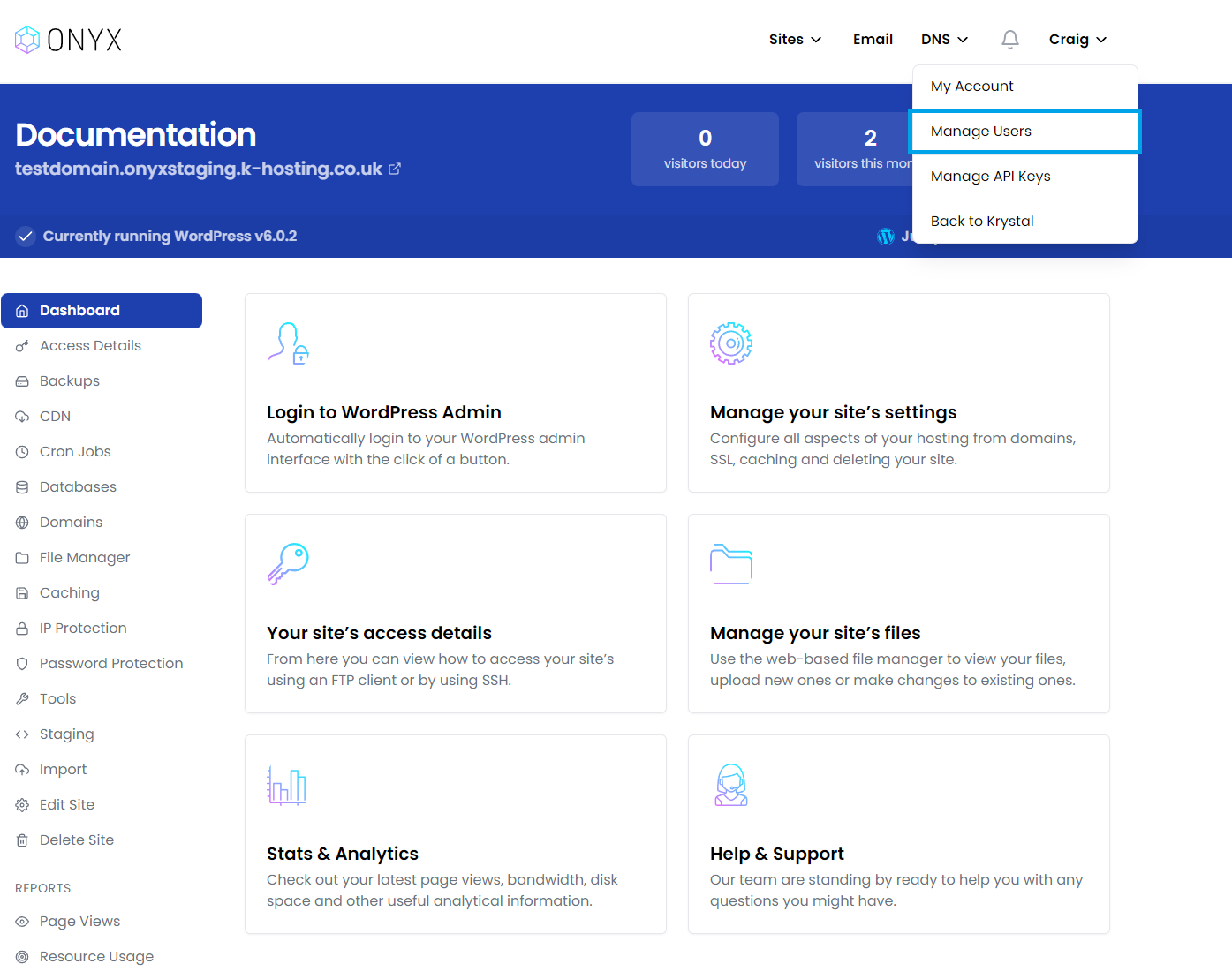Click the Domains globe icon
Image resolution: width=1232 pixels, height=979 pixels.
click(22, 523)
